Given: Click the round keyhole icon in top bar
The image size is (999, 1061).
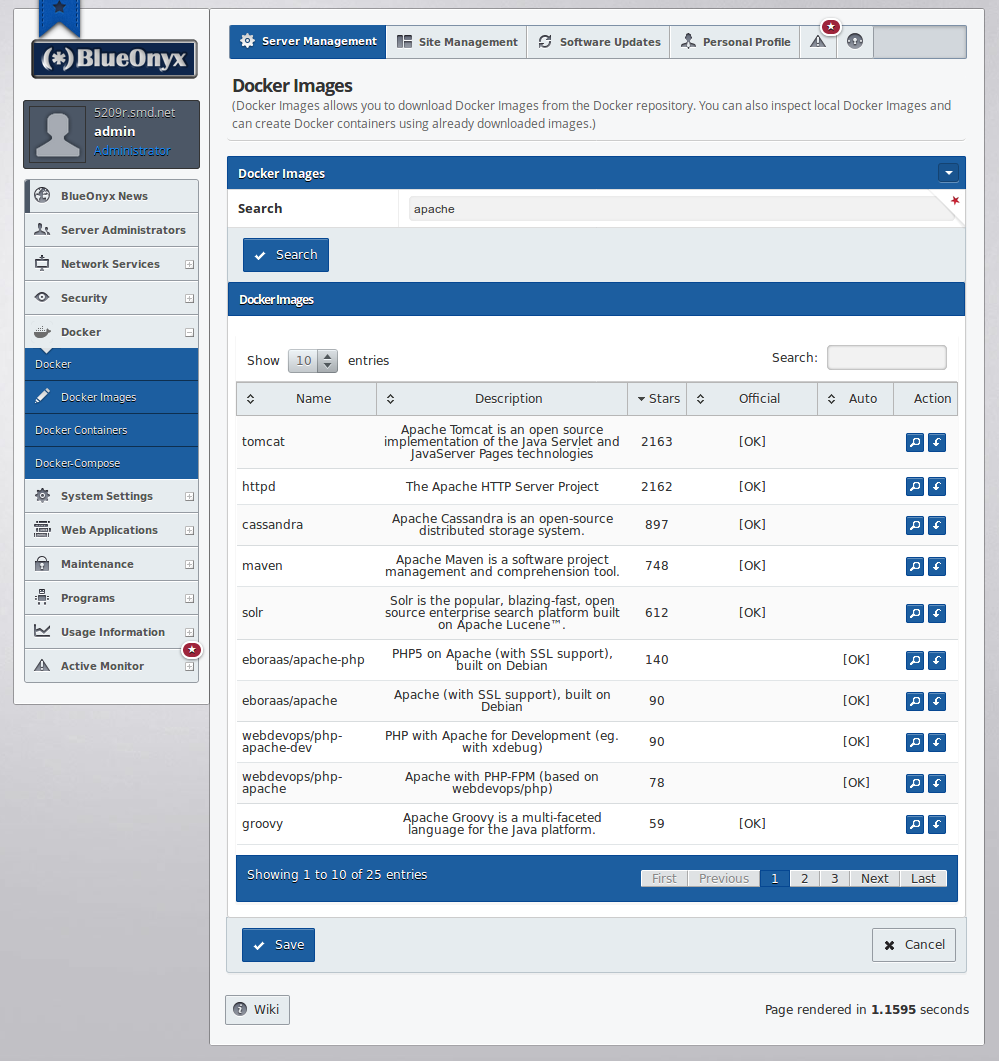Looking at the screenshot, I should pos(855,42).
